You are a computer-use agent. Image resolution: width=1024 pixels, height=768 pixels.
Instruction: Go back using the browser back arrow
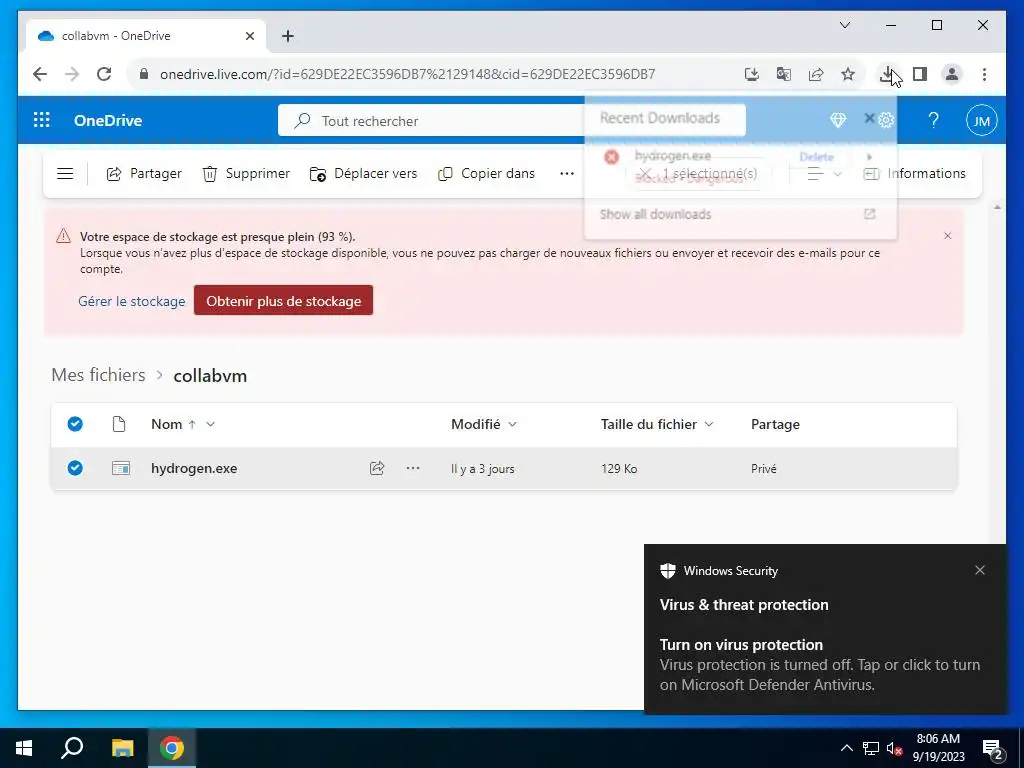point(40,74)
